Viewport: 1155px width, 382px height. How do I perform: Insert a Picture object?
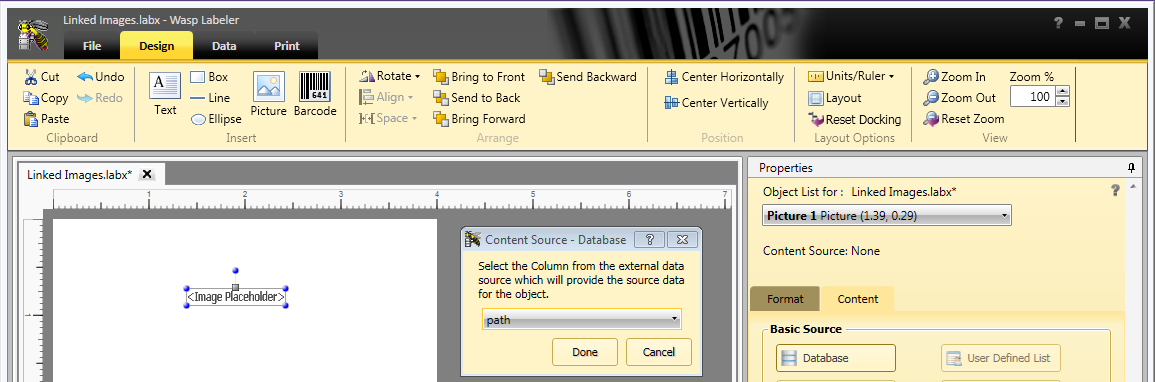click(x=269, y=93)
